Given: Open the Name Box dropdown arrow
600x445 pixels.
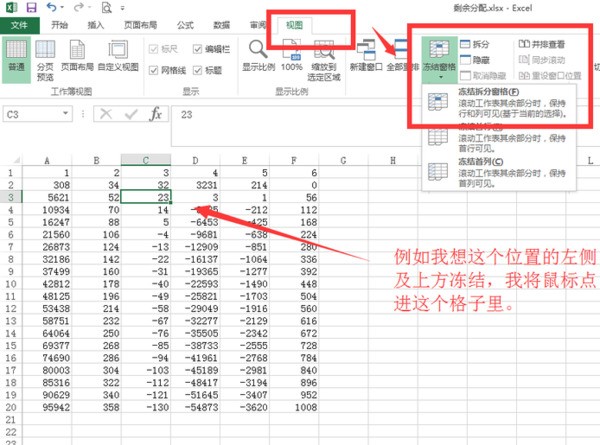Looking at the screenshot, I should (x=65, y=114).
